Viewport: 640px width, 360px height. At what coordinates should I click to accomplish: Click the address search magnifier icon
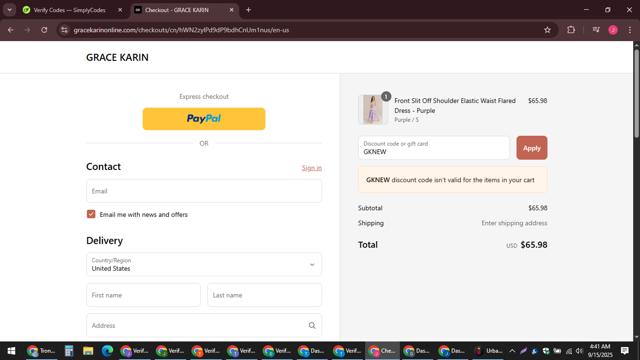312,325
